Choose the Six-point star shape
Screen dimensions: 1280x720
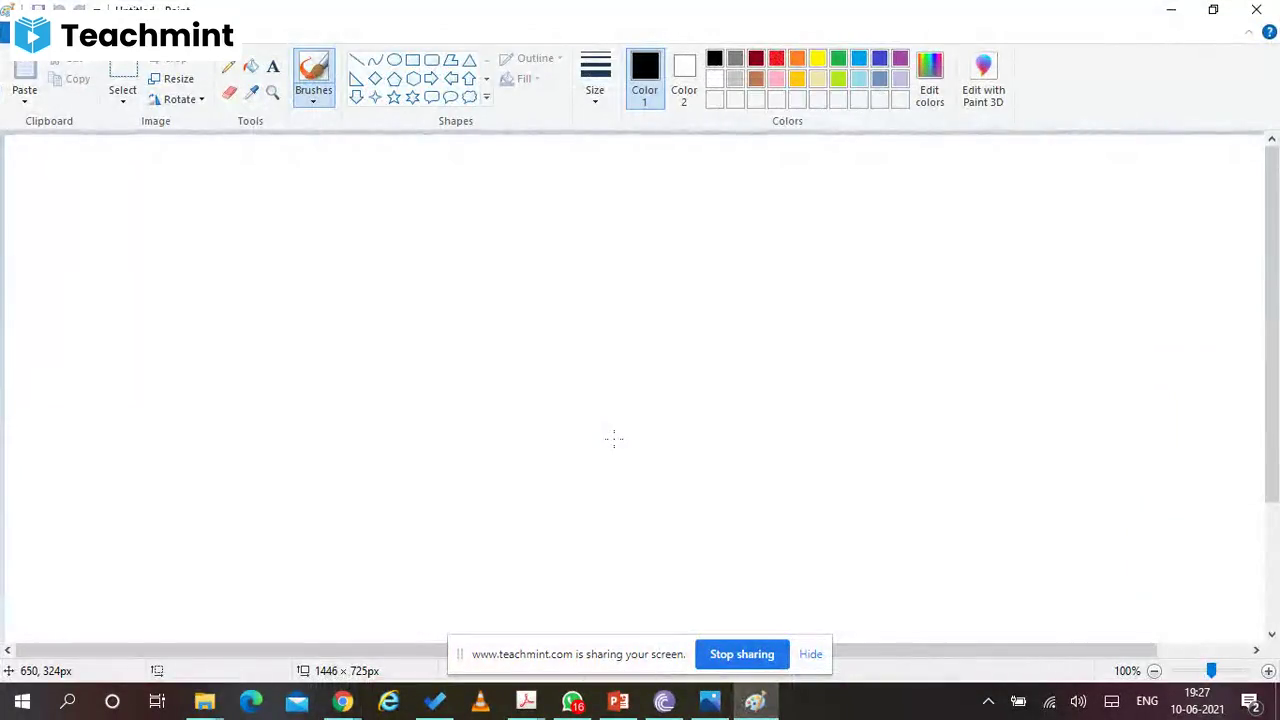click(413, 97)
